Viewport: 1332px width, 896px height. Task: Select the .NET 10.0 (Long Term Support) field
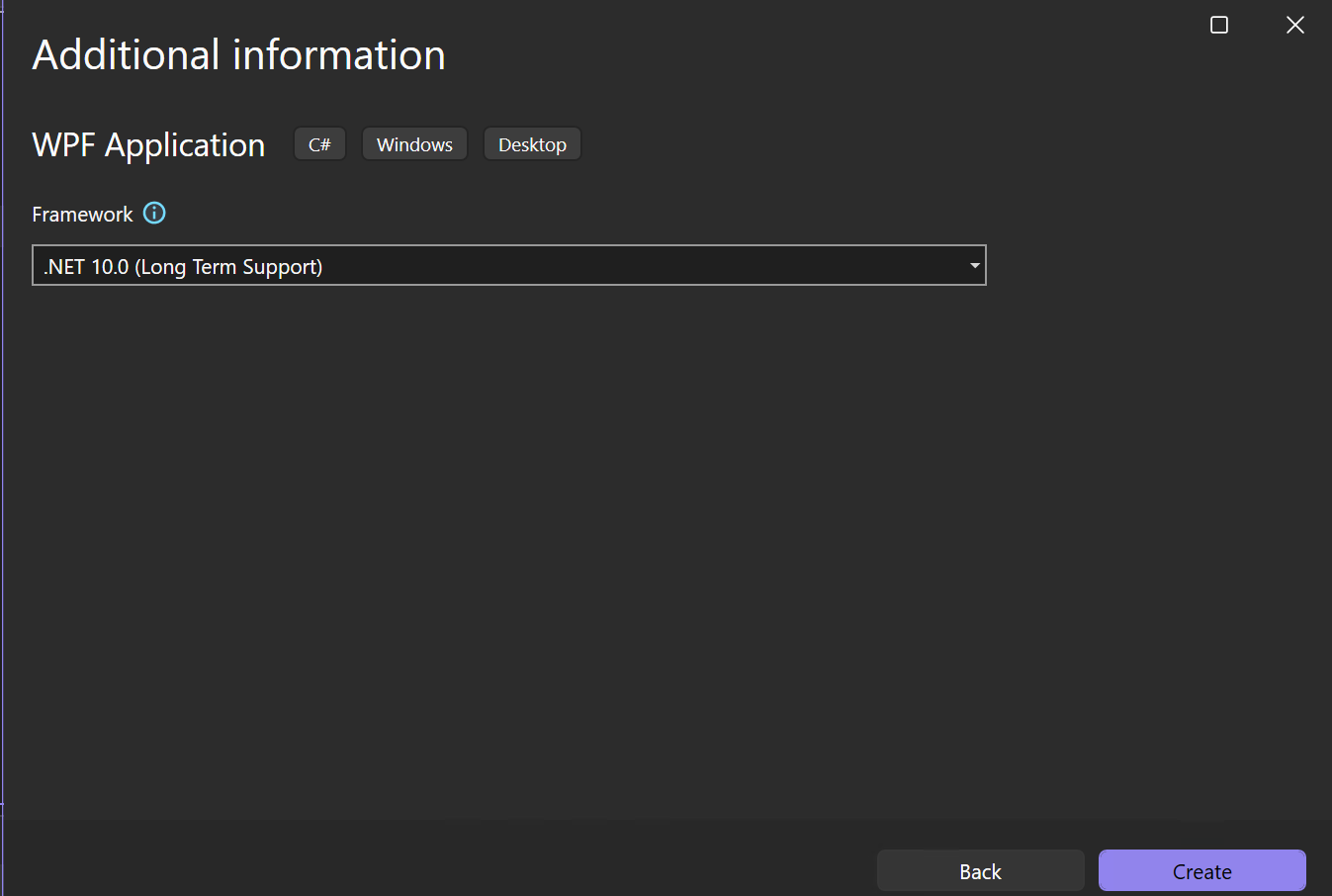(x=494, y=265)
